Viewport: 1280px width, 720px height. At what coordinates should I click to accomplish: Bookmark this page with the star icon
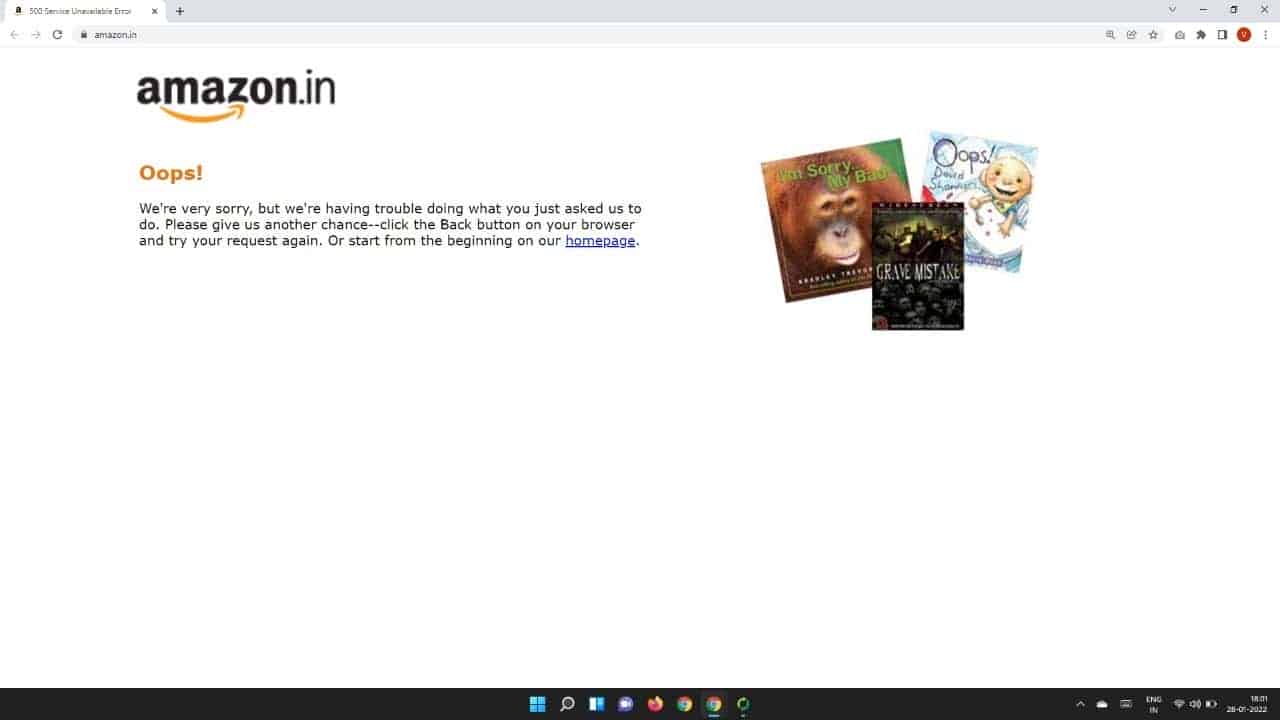pyautogui.click(x=1153, y=34)
